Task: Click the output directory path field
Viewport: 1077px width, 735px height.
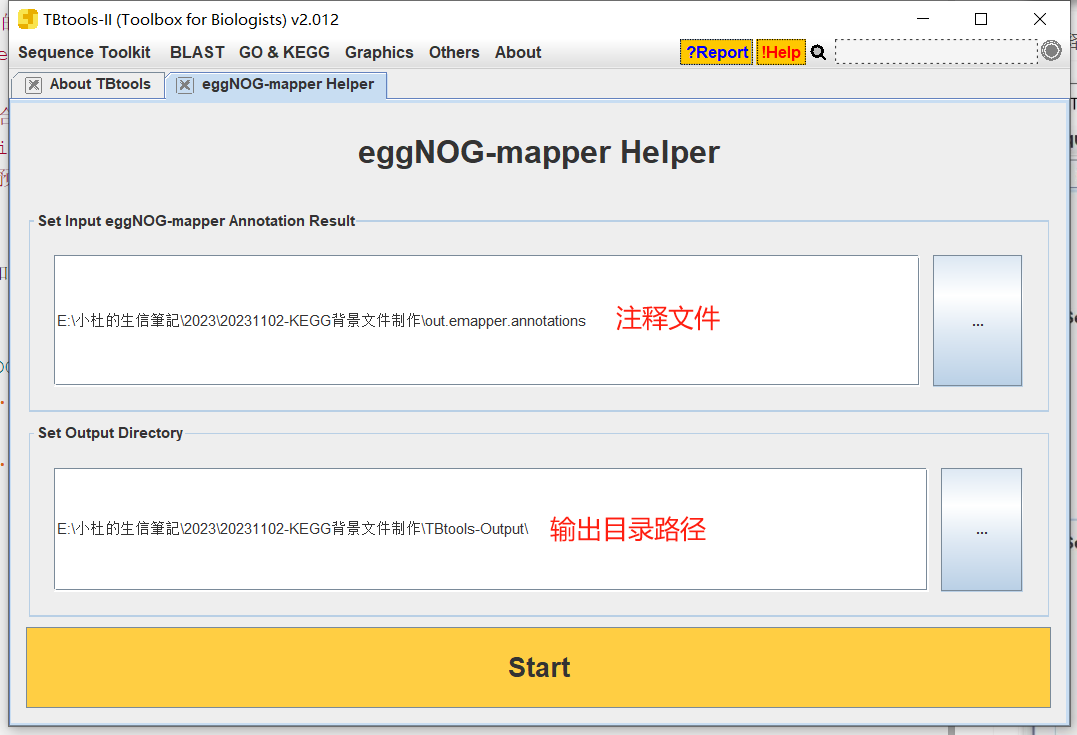Action: pyautogui.click(x=490, y=529)
